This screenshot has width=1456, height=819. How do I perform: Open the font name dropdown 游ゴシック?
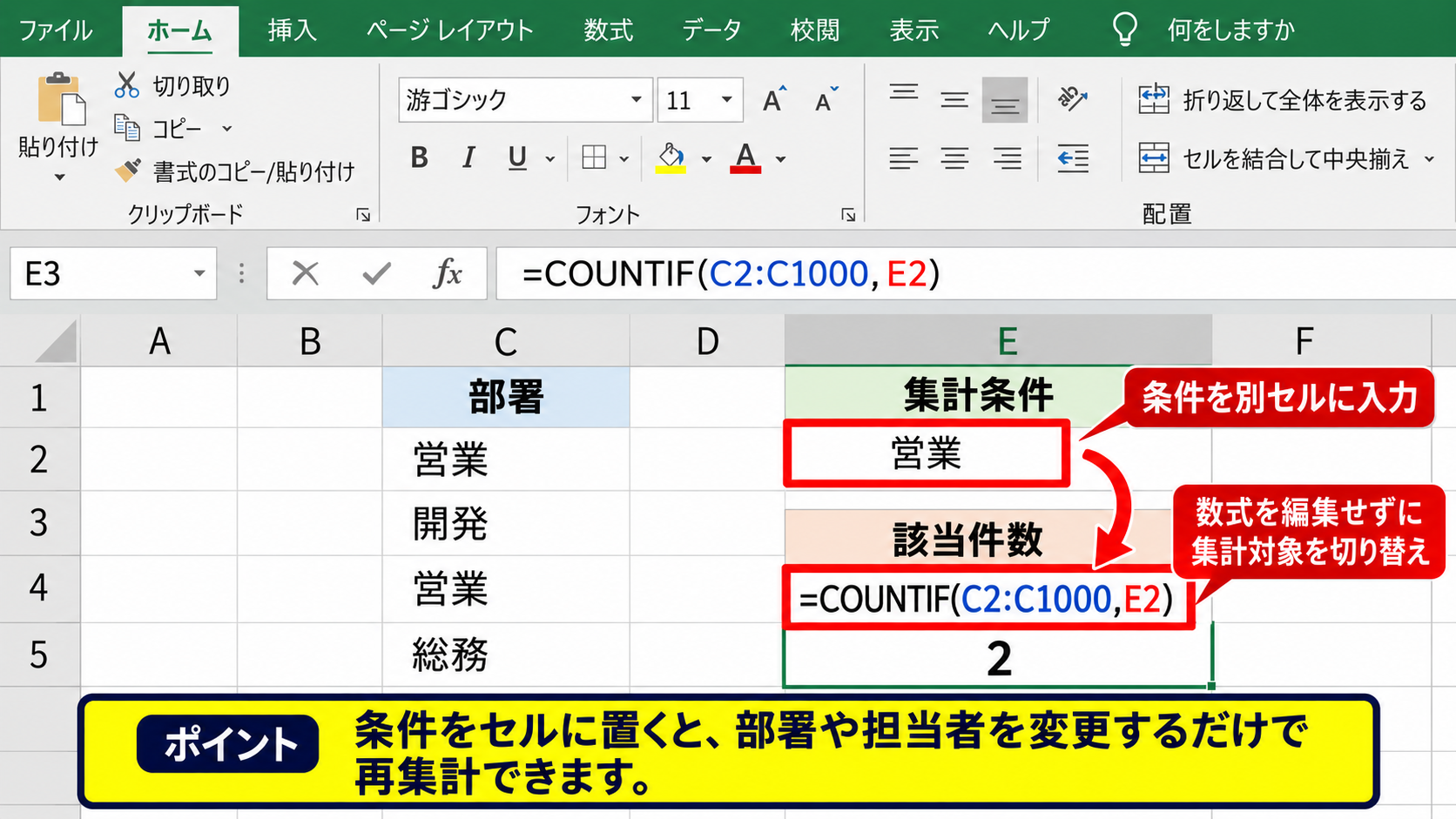click(x=637, y=99)
